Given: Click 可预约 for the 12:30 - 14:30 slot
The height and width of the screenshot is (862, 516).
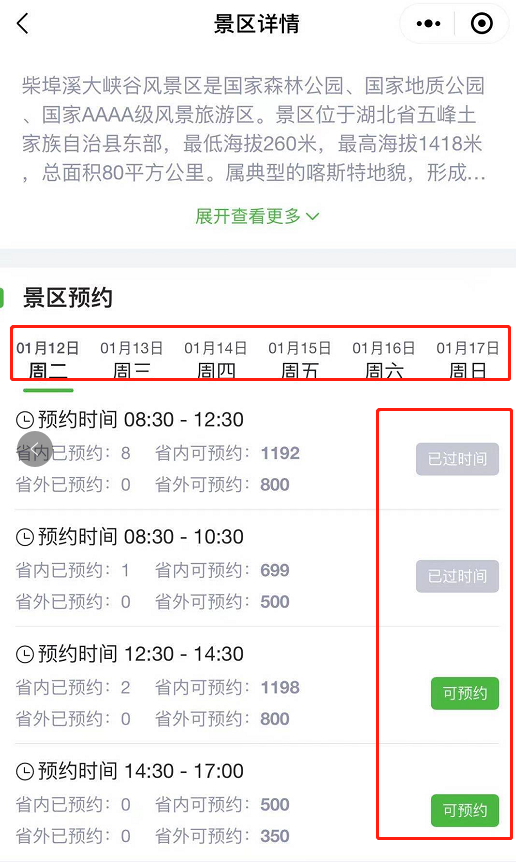Looking at the screenshot, I should [x=465, y=693].
